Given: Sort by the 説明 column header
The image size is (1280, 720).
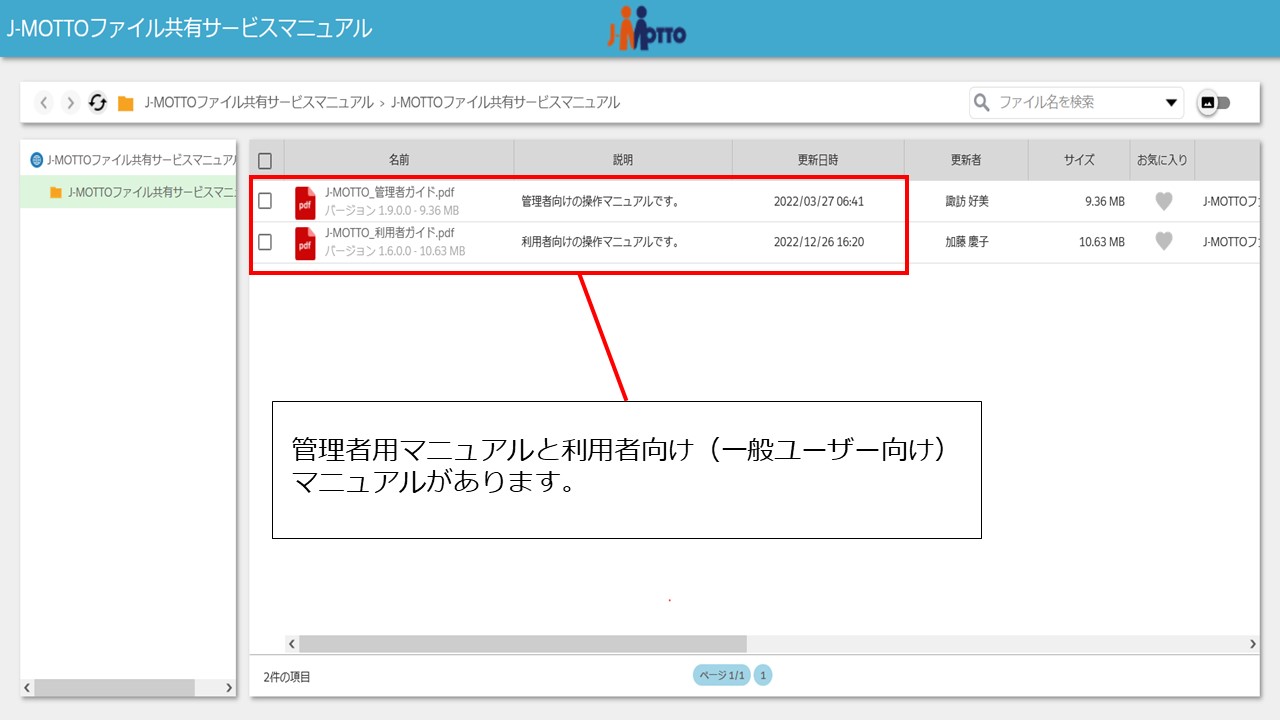Looking at the screenshot, I should pos(623,160).
